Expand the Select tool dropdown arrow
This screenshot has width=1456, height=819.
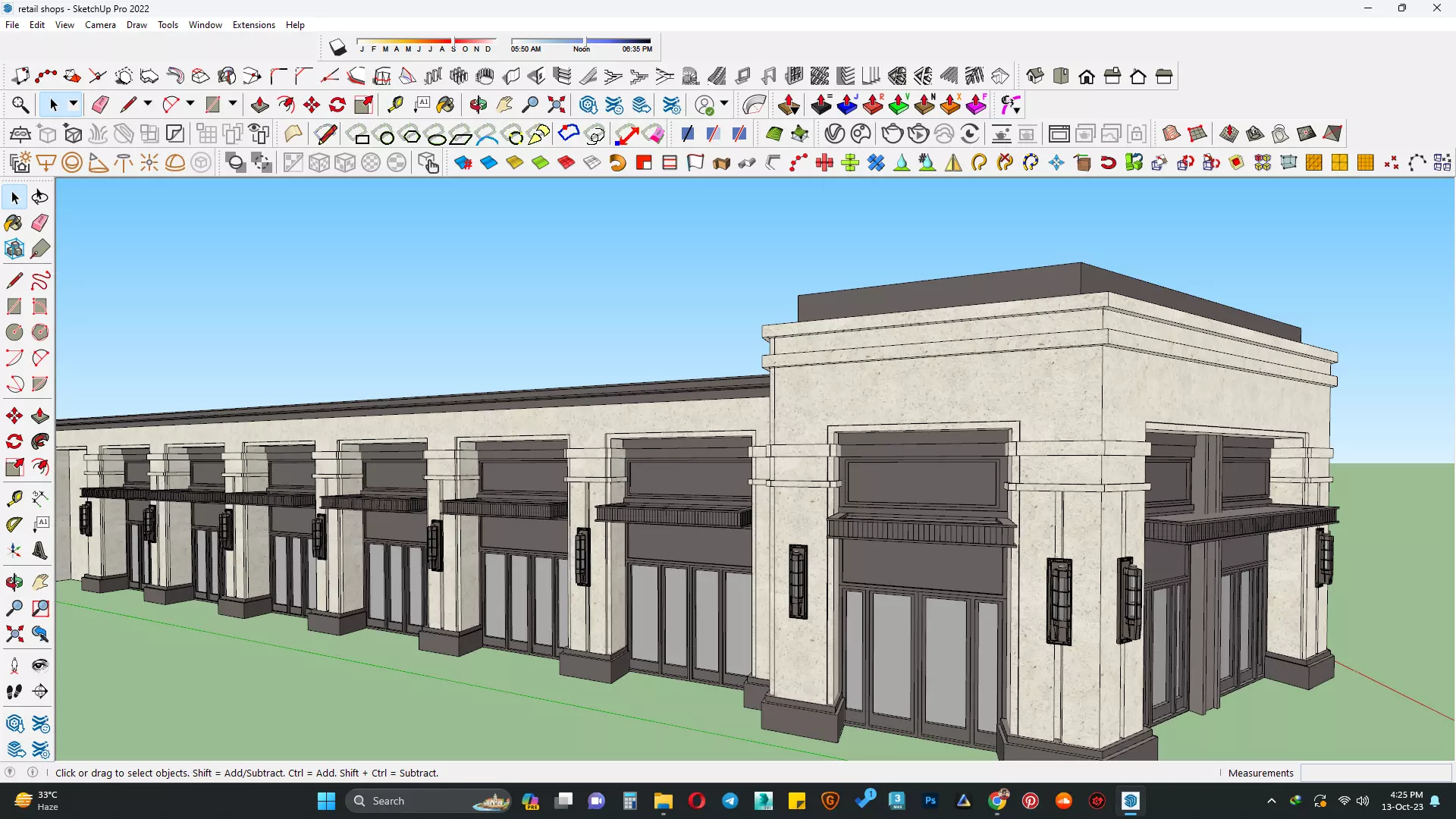(x=74, y=104)
